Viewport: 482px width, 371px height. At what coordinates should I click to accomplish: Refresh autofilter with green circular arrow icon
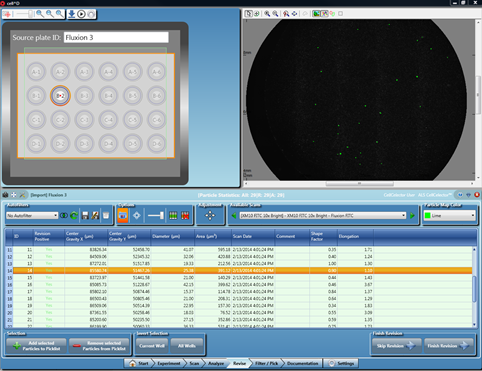(74, 216)
